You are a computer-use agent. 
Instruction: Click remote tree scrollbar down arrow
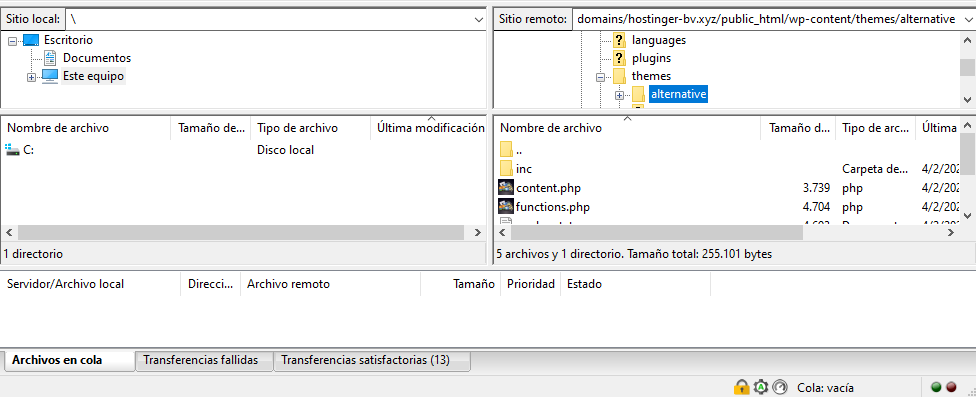967,100
